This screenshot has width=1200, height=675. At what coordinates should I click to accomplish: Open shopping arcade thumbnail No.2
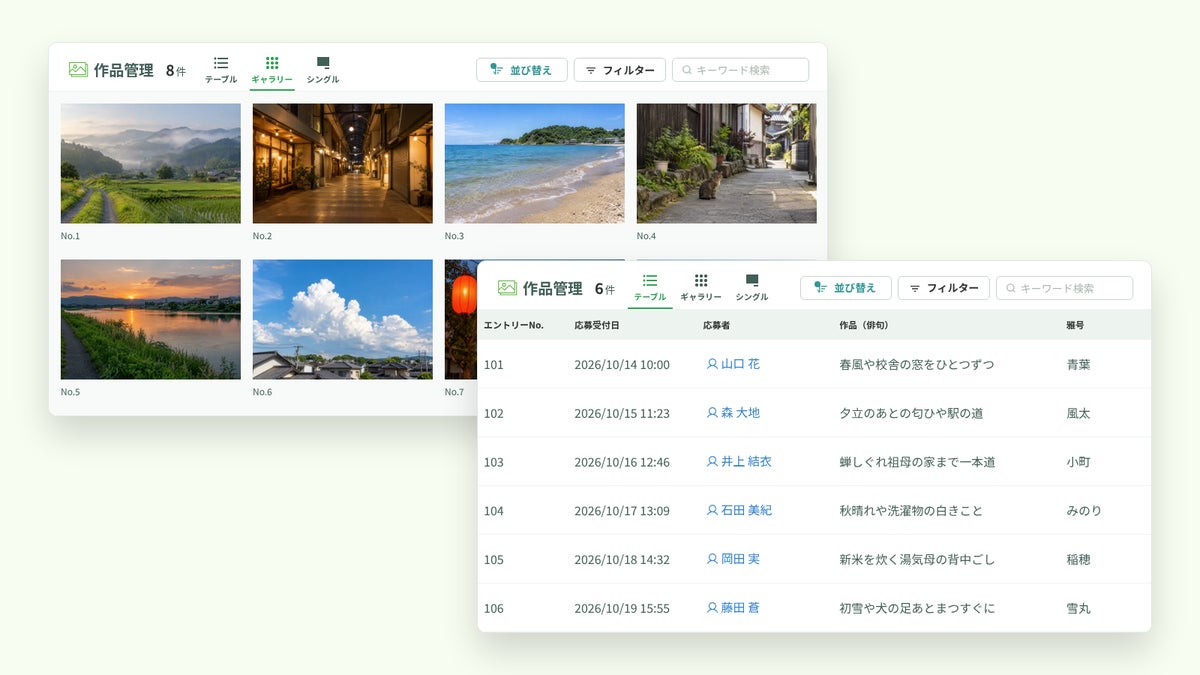343,163
